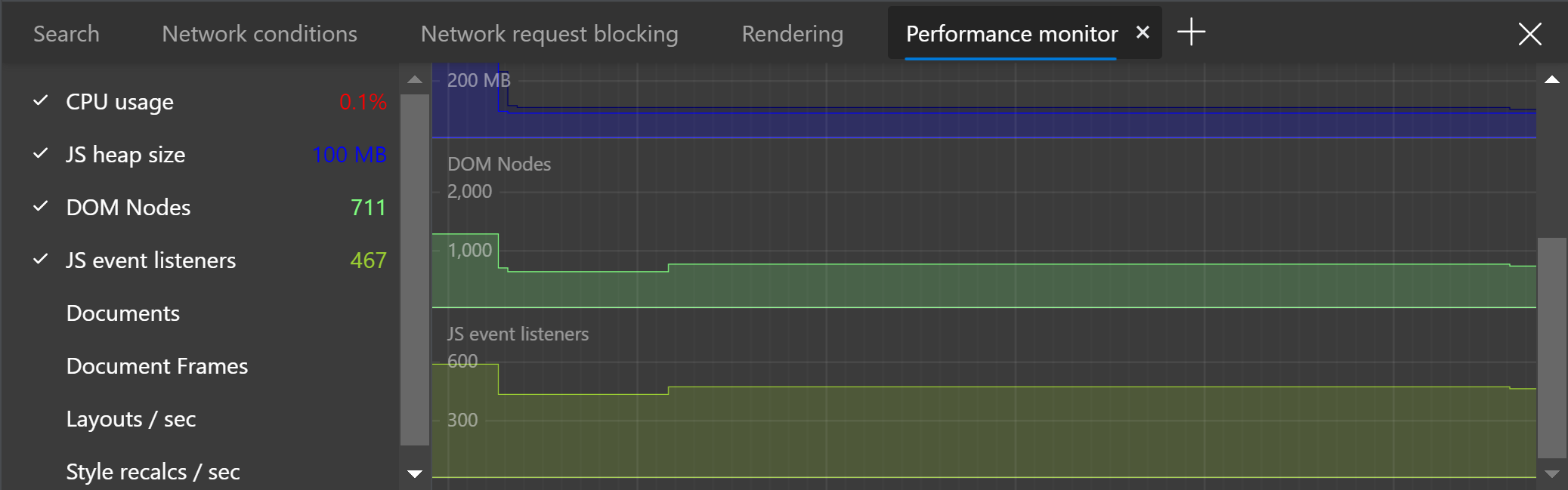Viewport: 1568px width, 490px height.
Task: Enable the Style recalcs / sec metric
Action: pyautogui.click(x=153, y=471)
